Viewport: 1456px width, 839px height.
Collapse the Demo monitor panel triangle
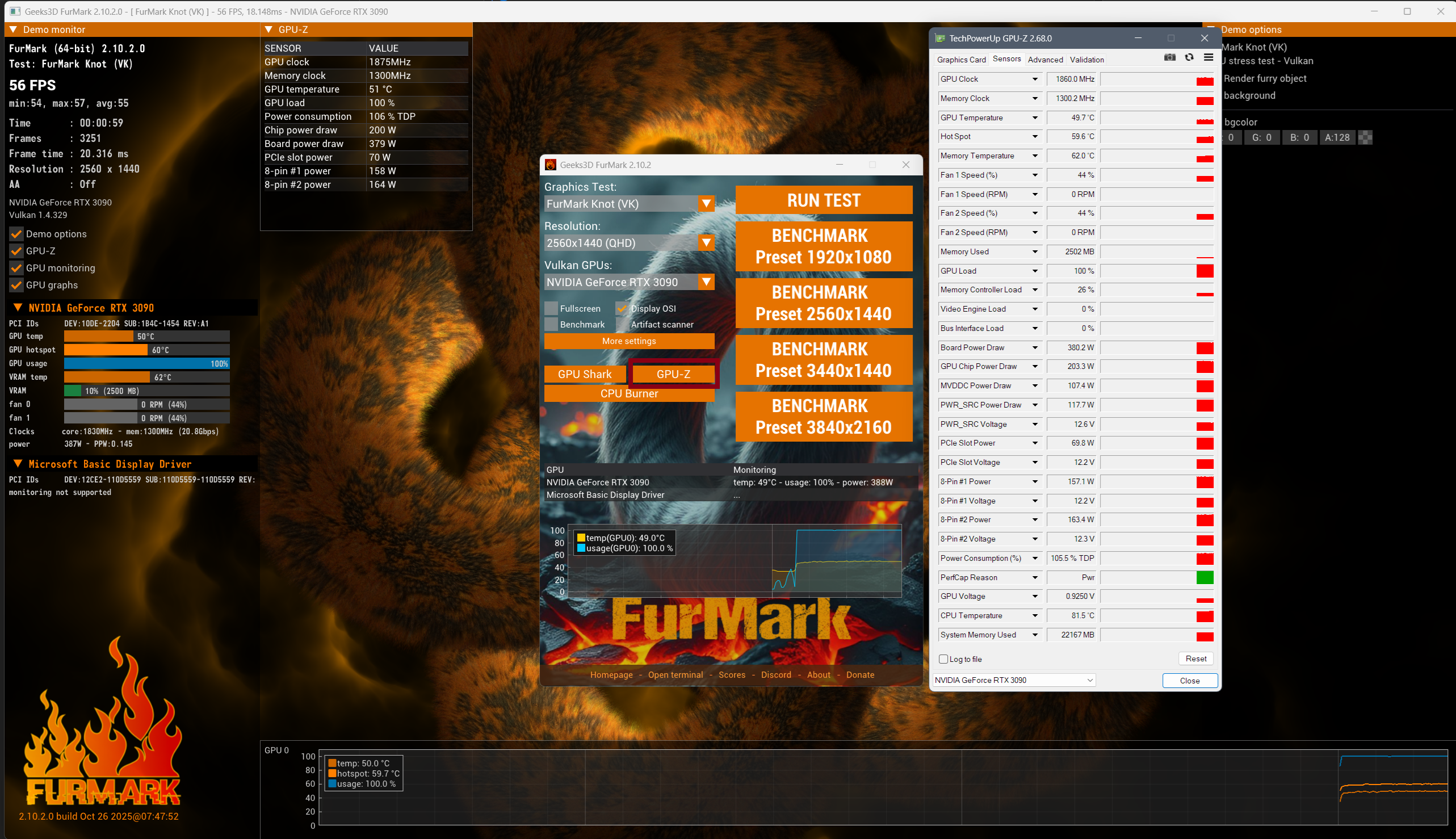(x=13, y=30)
